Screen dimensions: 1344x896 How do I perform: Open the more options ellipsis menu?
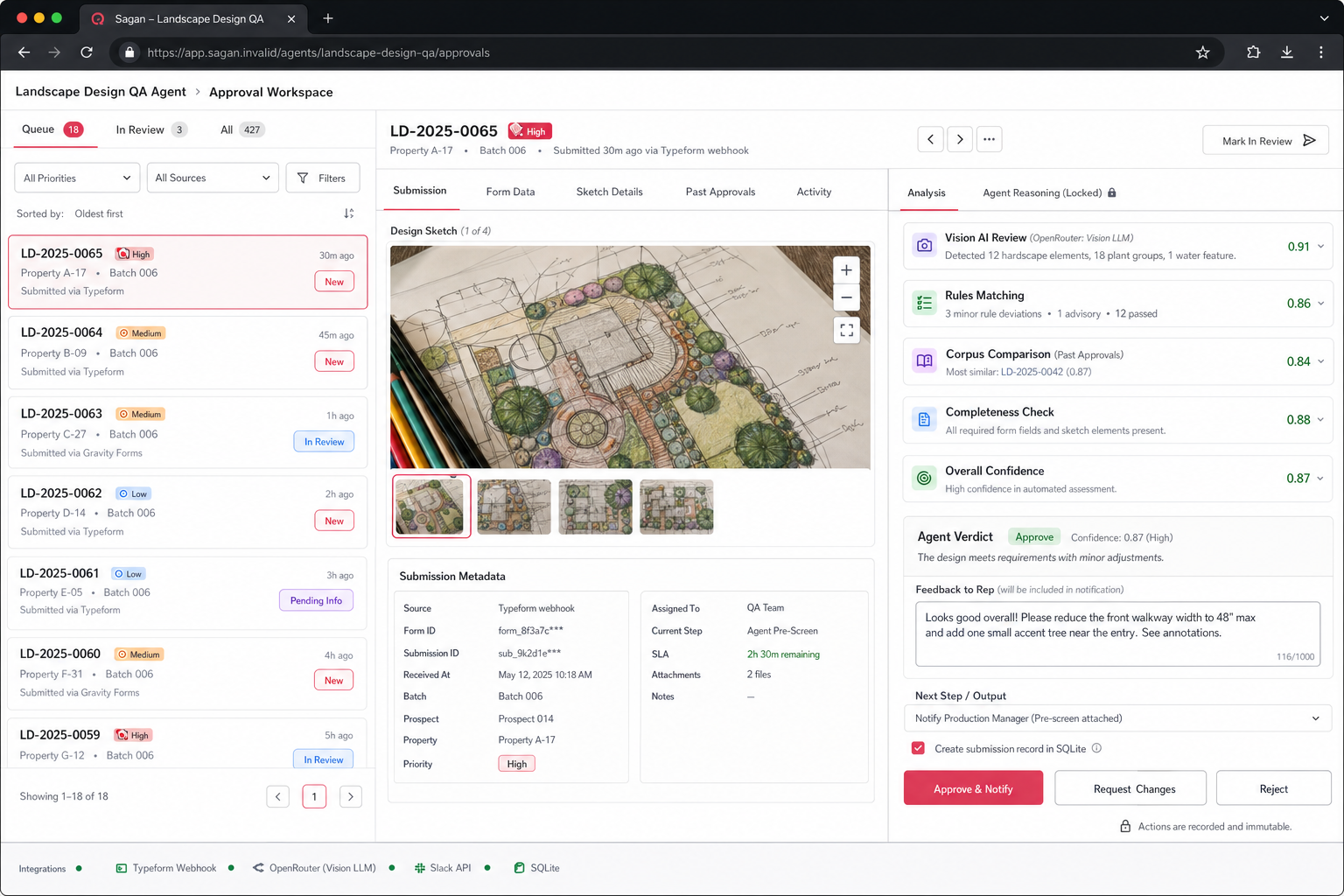click(x=989, y=139)
